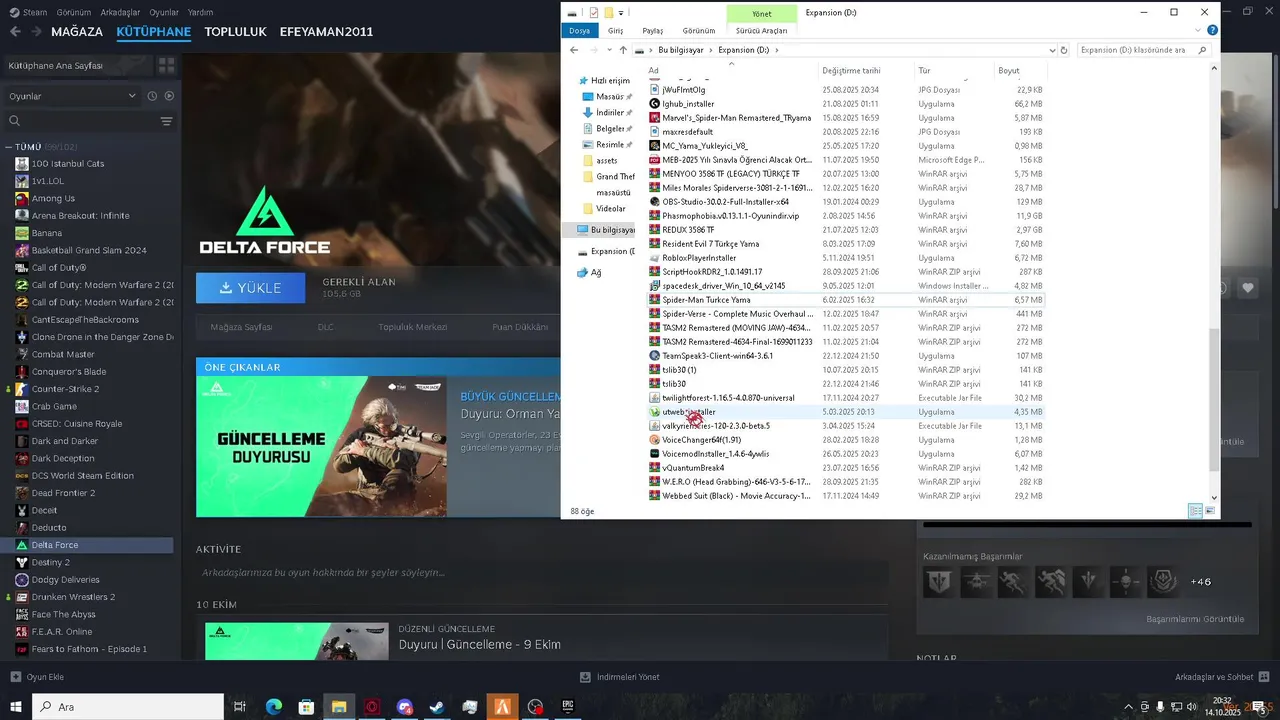
Task: Open the güncelleme duyurusu featured thumbnail
Action: 320,446
